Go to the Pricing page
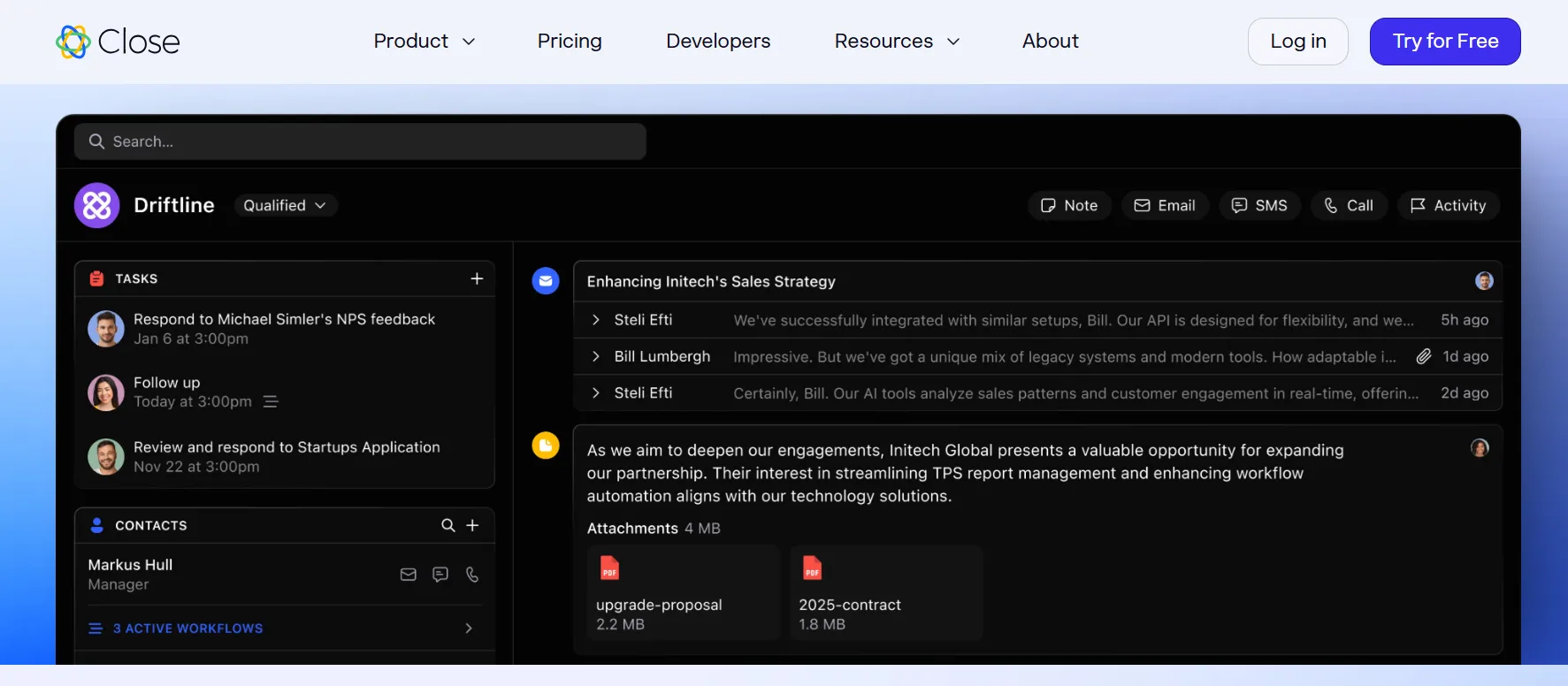This screenshot has width=1568, height=686. [570, 42]
